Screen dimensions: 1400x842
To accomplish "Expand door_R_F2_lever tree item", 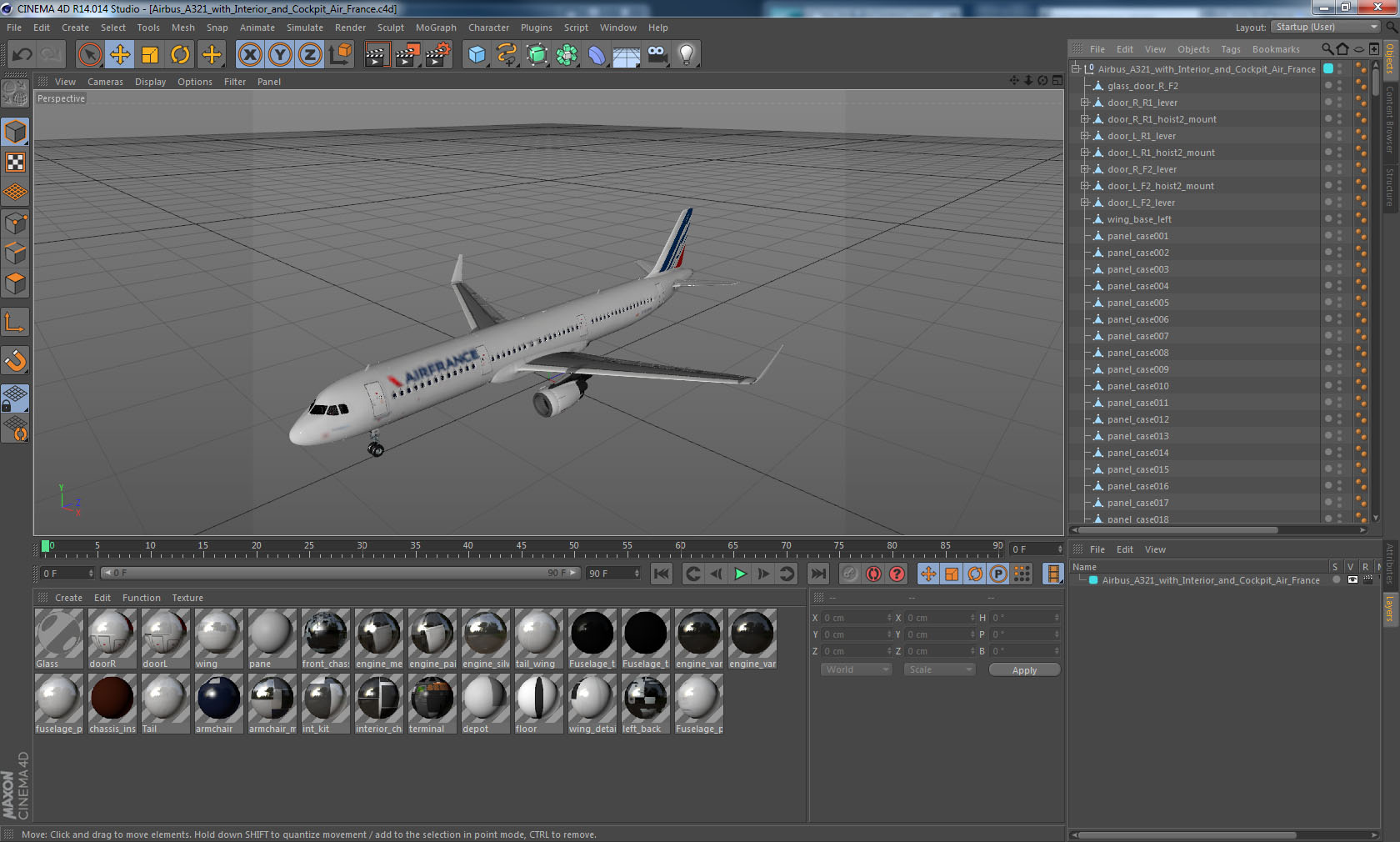I will (1085, 169).
